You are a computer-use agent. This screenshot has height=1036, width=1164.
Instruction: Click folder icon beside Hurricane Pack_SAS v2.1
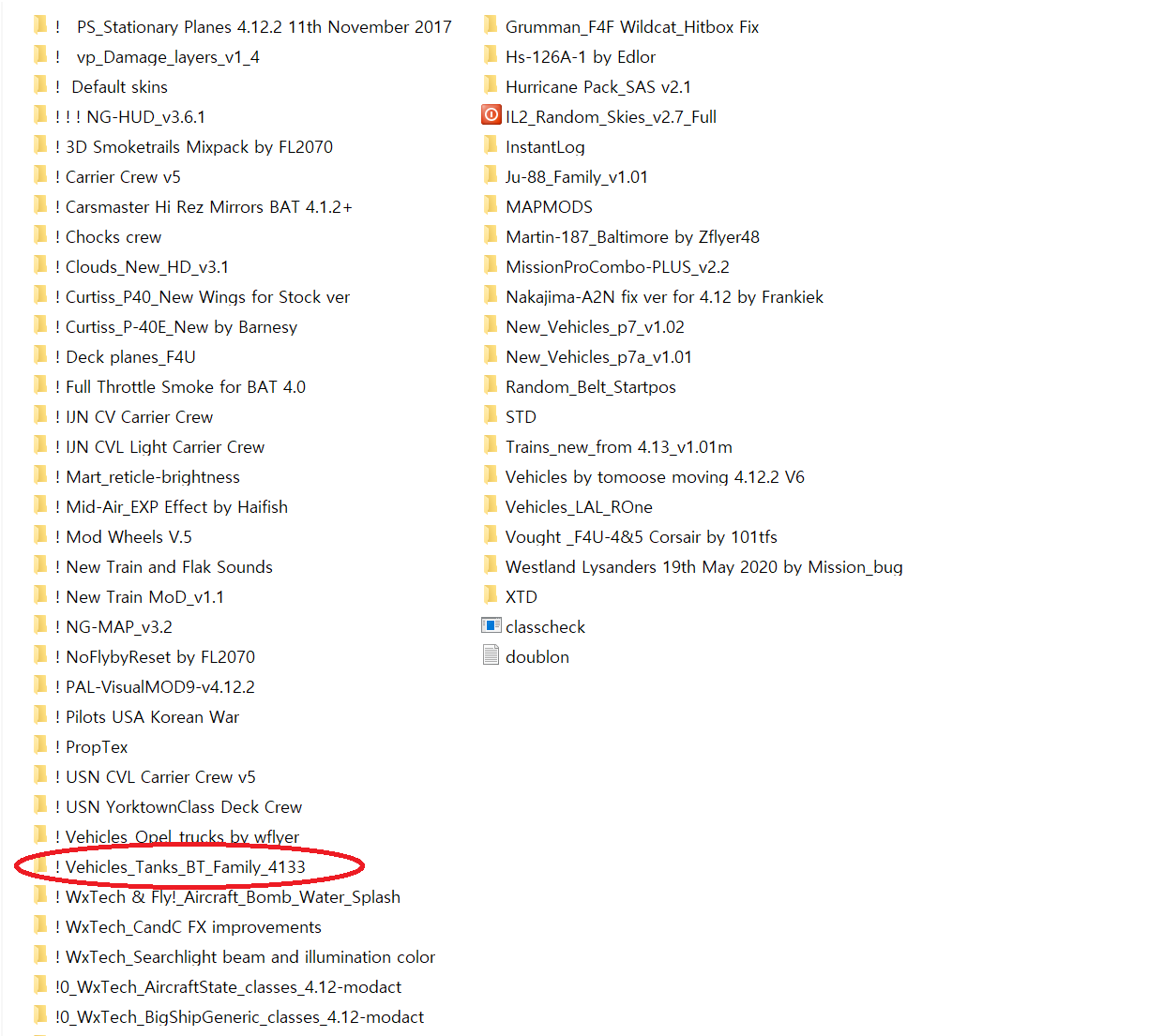click(x=491, y=85)
